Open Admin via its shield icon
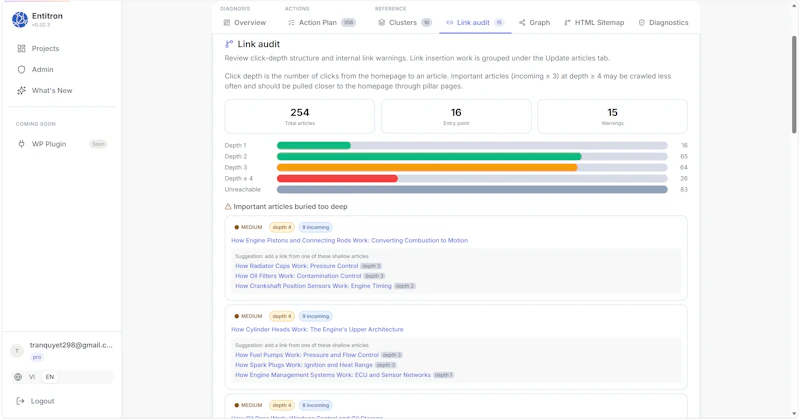The height and width of the screenshot is (420, 800). point(21,69)
